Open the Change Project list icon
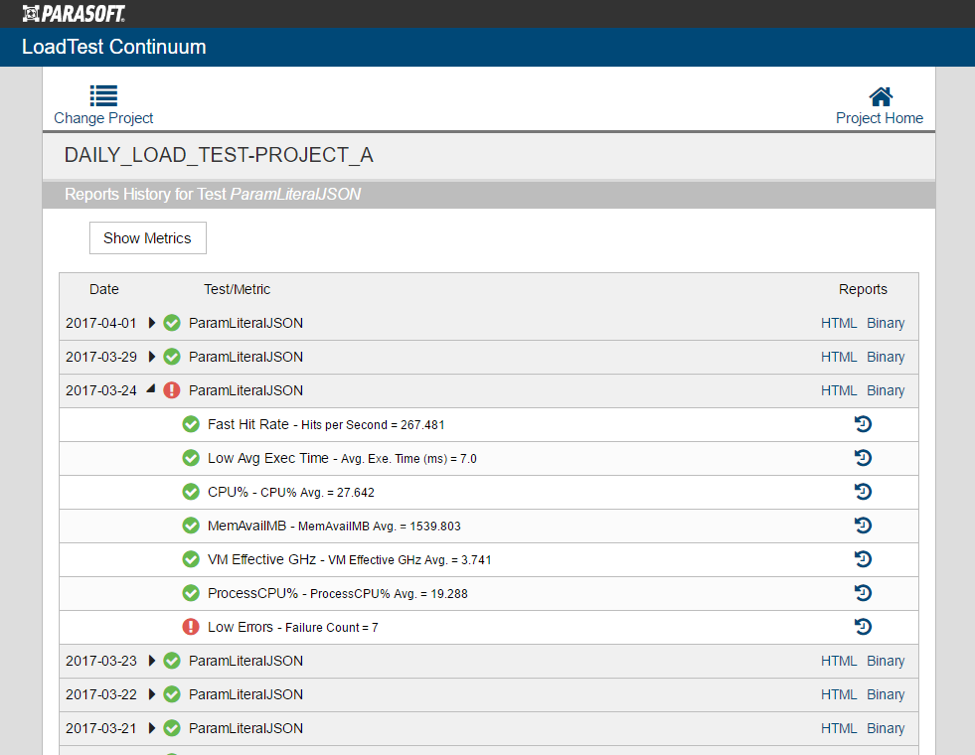The width and height of the screenshot is (975, 755). (103, 96)
